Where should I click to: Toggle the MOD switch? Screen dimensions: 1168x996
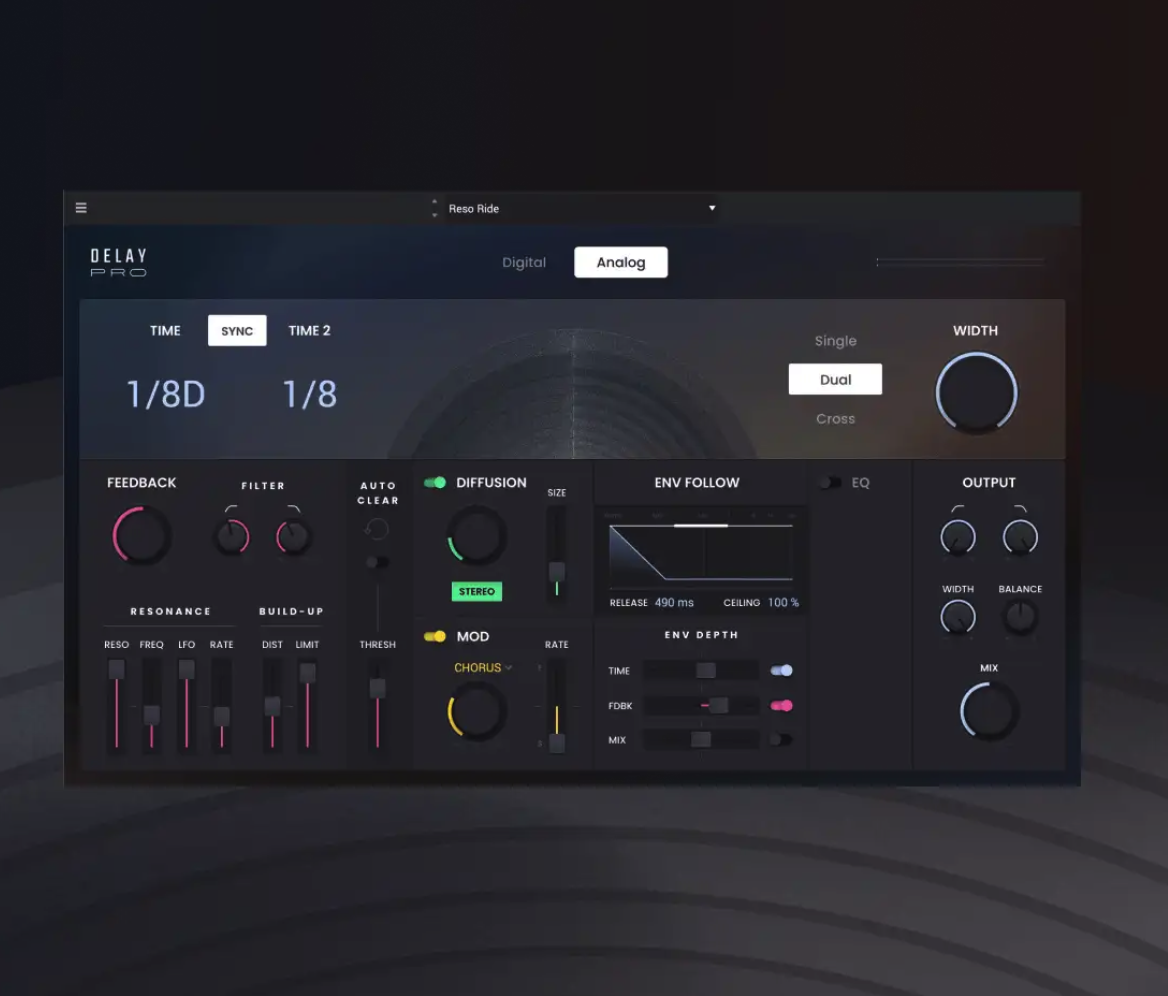pyautogui.click(x=434, y=636)
